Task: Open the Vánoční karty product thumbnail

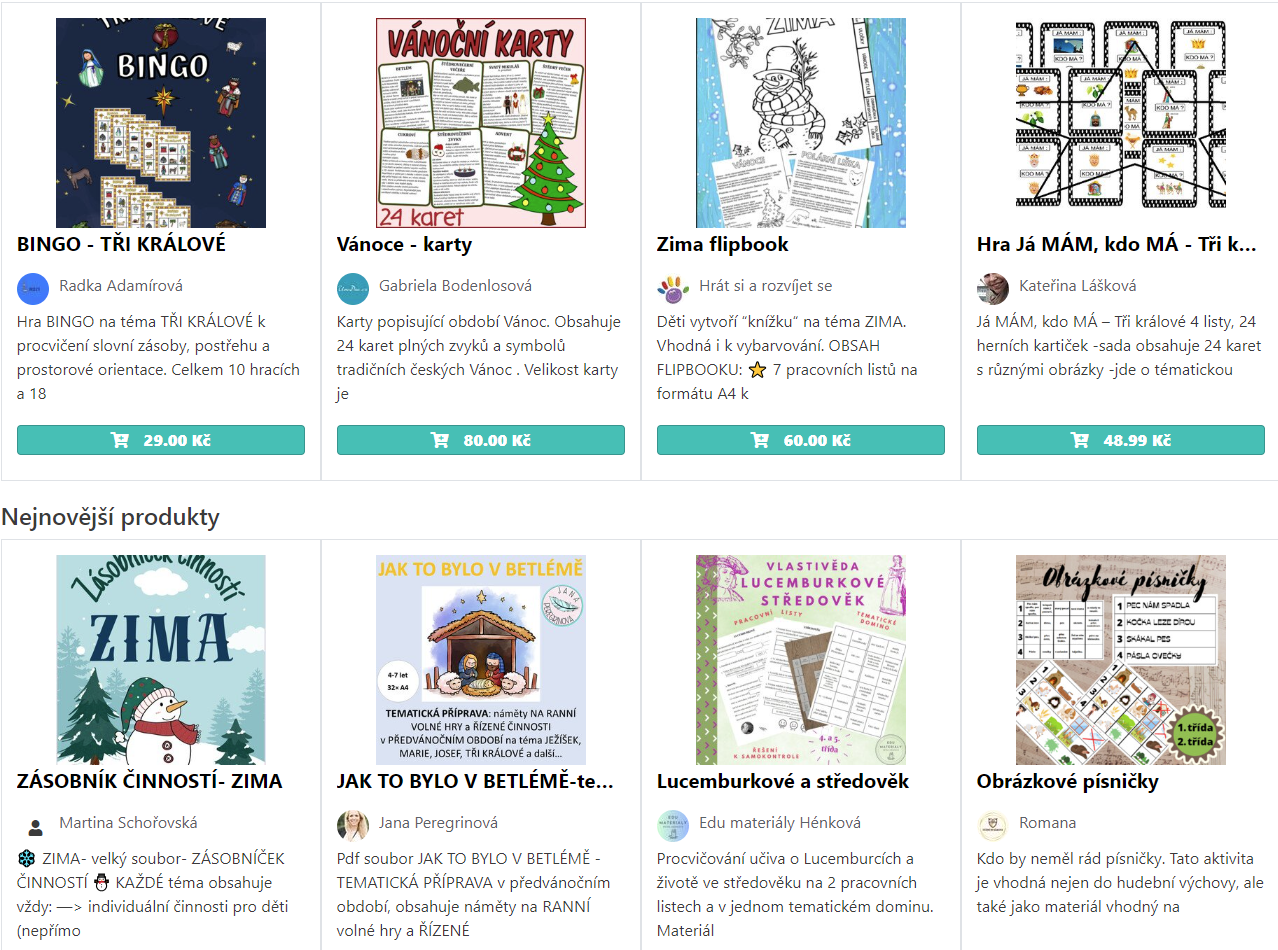Action: click(481, 123)
